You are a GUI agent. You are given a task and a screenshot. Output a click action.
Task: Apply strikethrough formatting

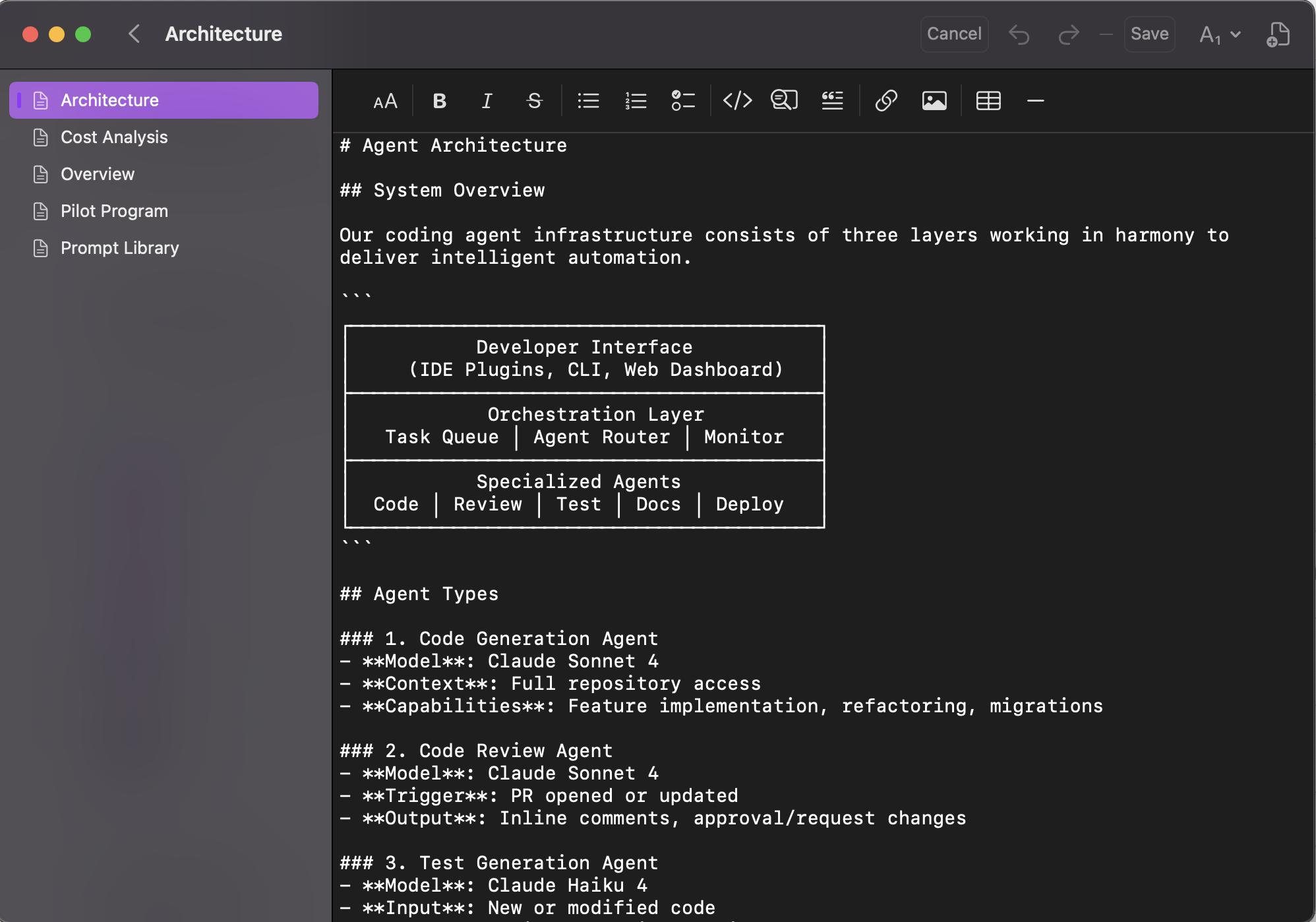(534, 100)
